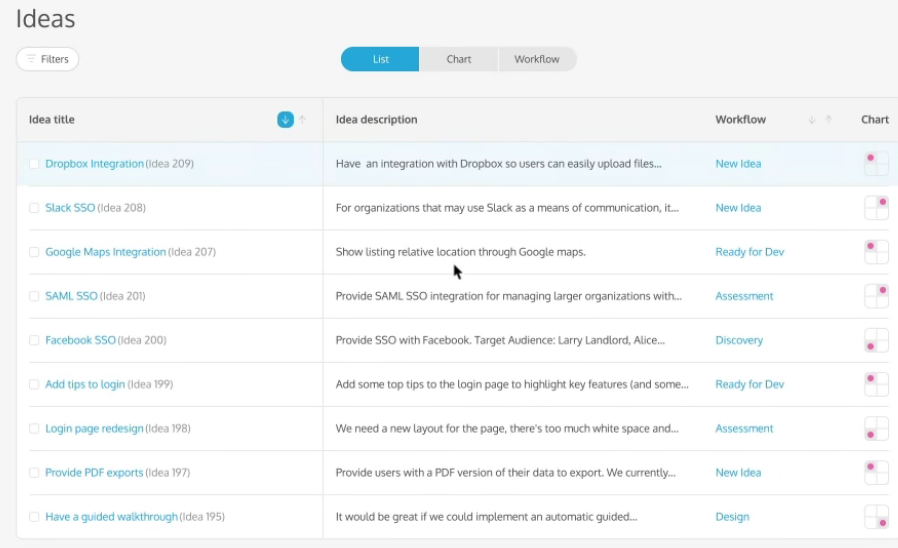898x548 pixels.
Task: Click the Dropbox description text 'Have an integration...'
Action: [498, 164]
